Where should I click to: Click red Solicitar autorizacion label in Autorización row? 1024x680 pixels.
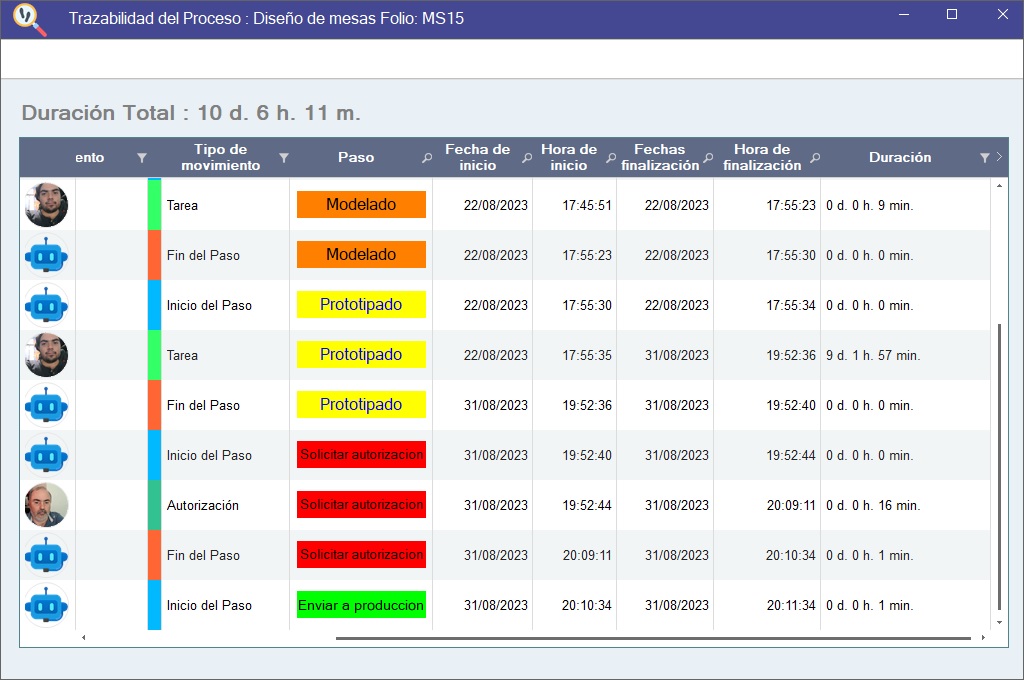click(361, 505)
